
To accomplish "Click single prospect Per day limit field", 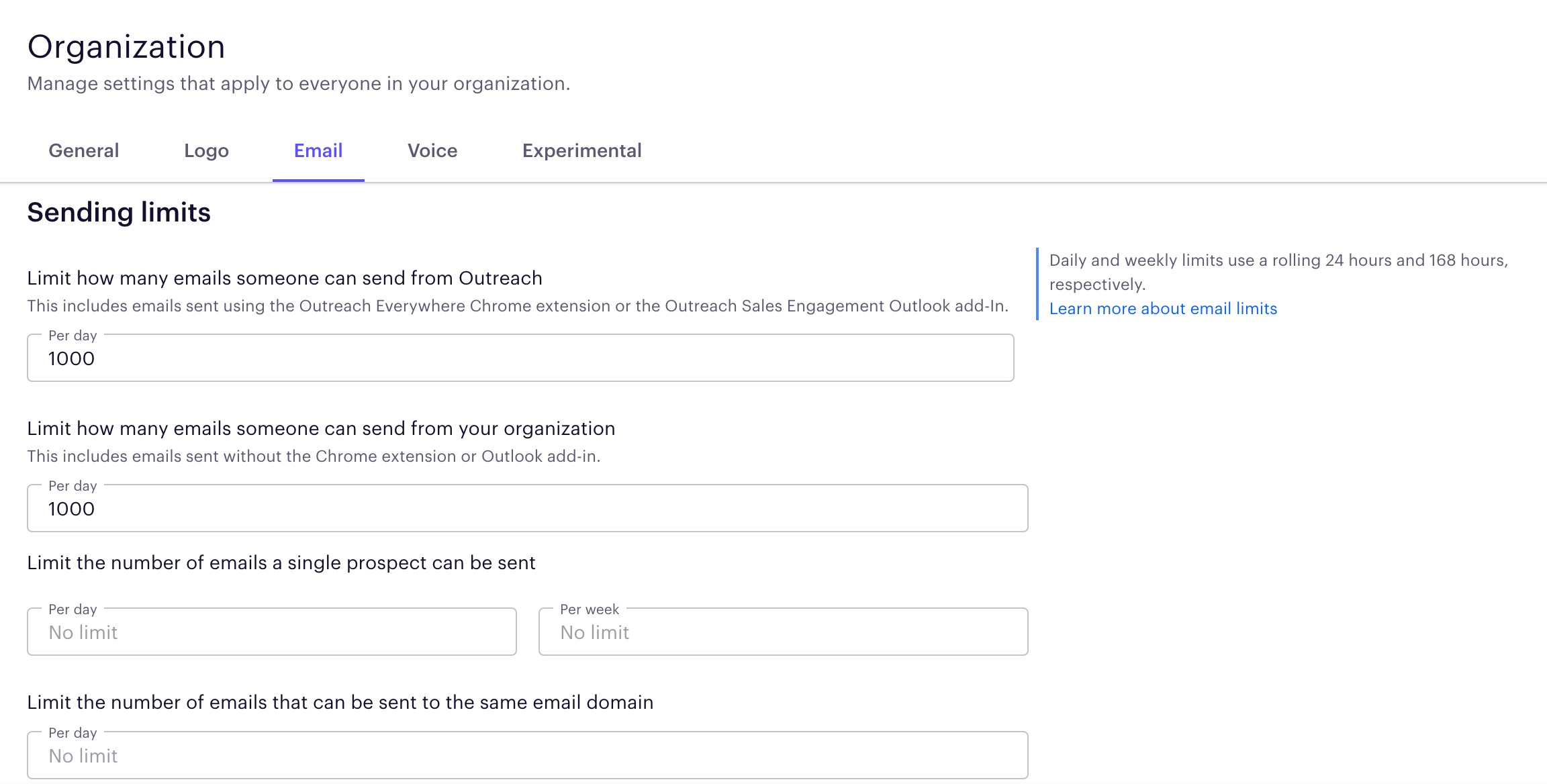I will pyautogui.click(x=271, y=632).
